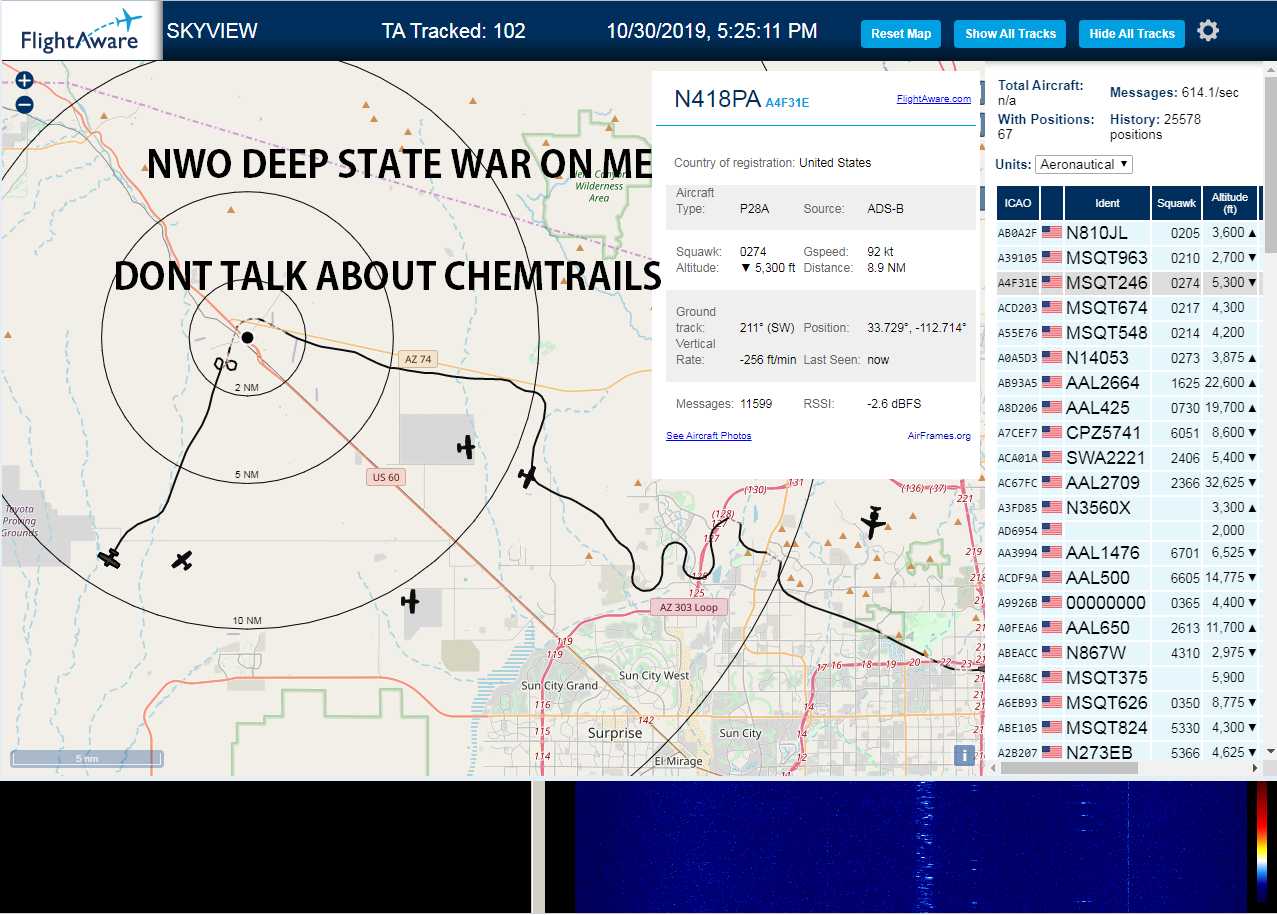Select the N273EB aircraft row
The image size is (1277, 915).
pos(1129,752)
